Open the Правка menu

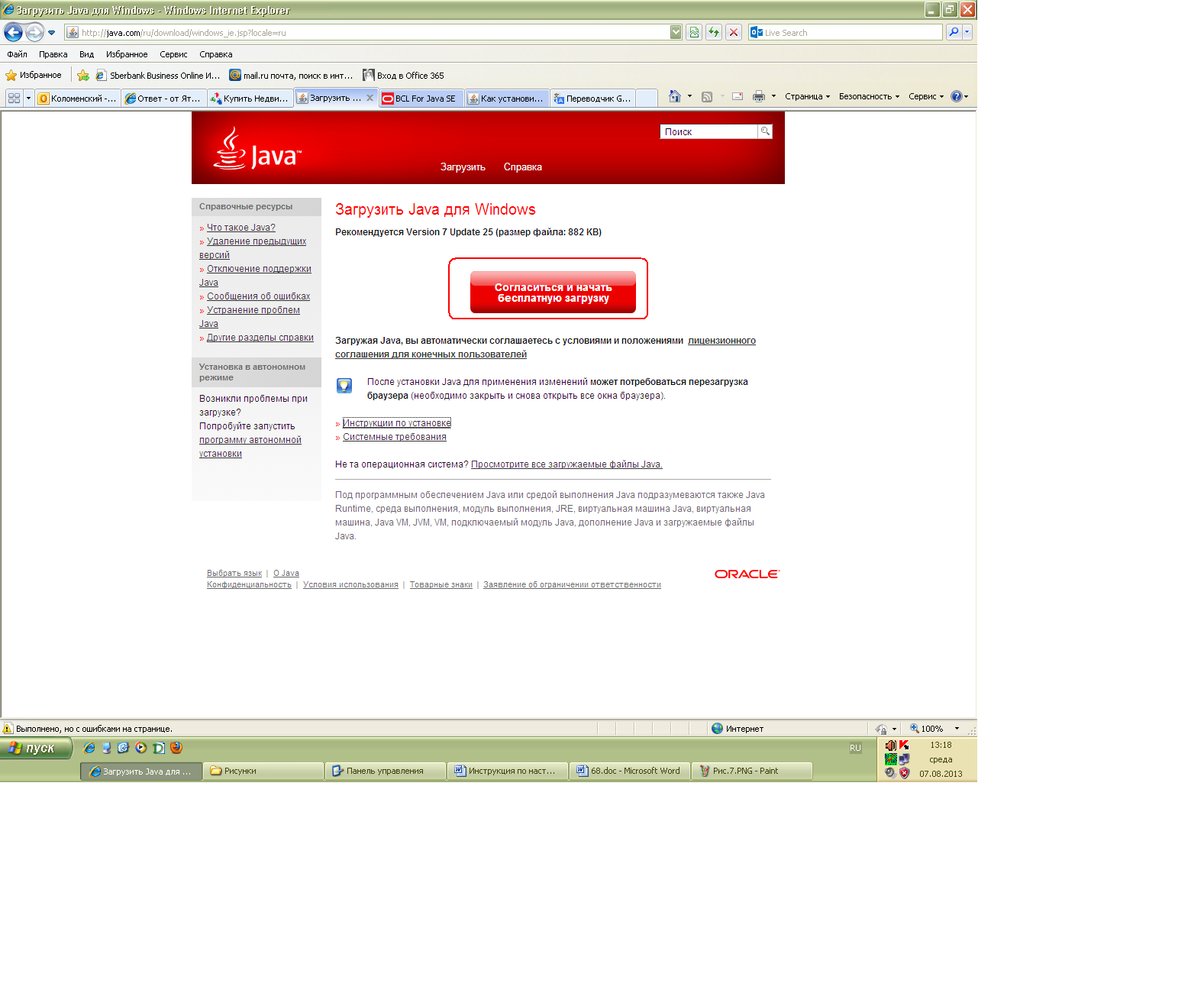(53, 54)
